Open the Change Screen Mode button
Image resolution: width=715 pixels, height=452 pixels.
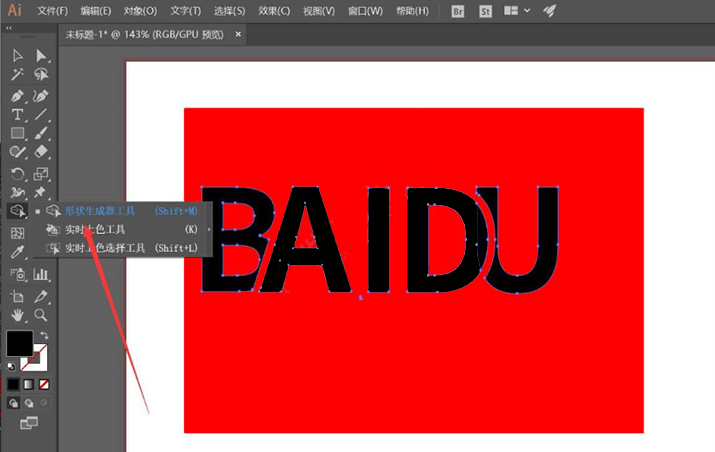tap(29, 423)
